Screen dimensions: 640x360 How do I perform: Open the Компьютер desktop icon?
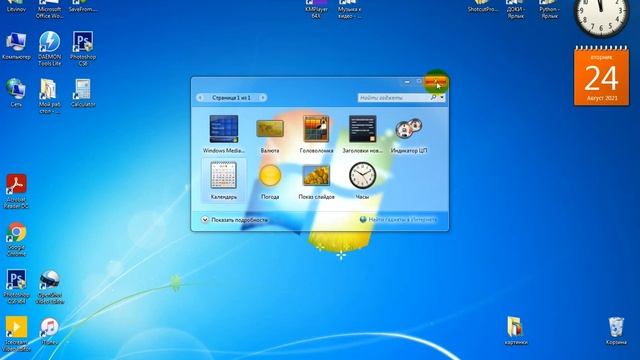point(16,46)
